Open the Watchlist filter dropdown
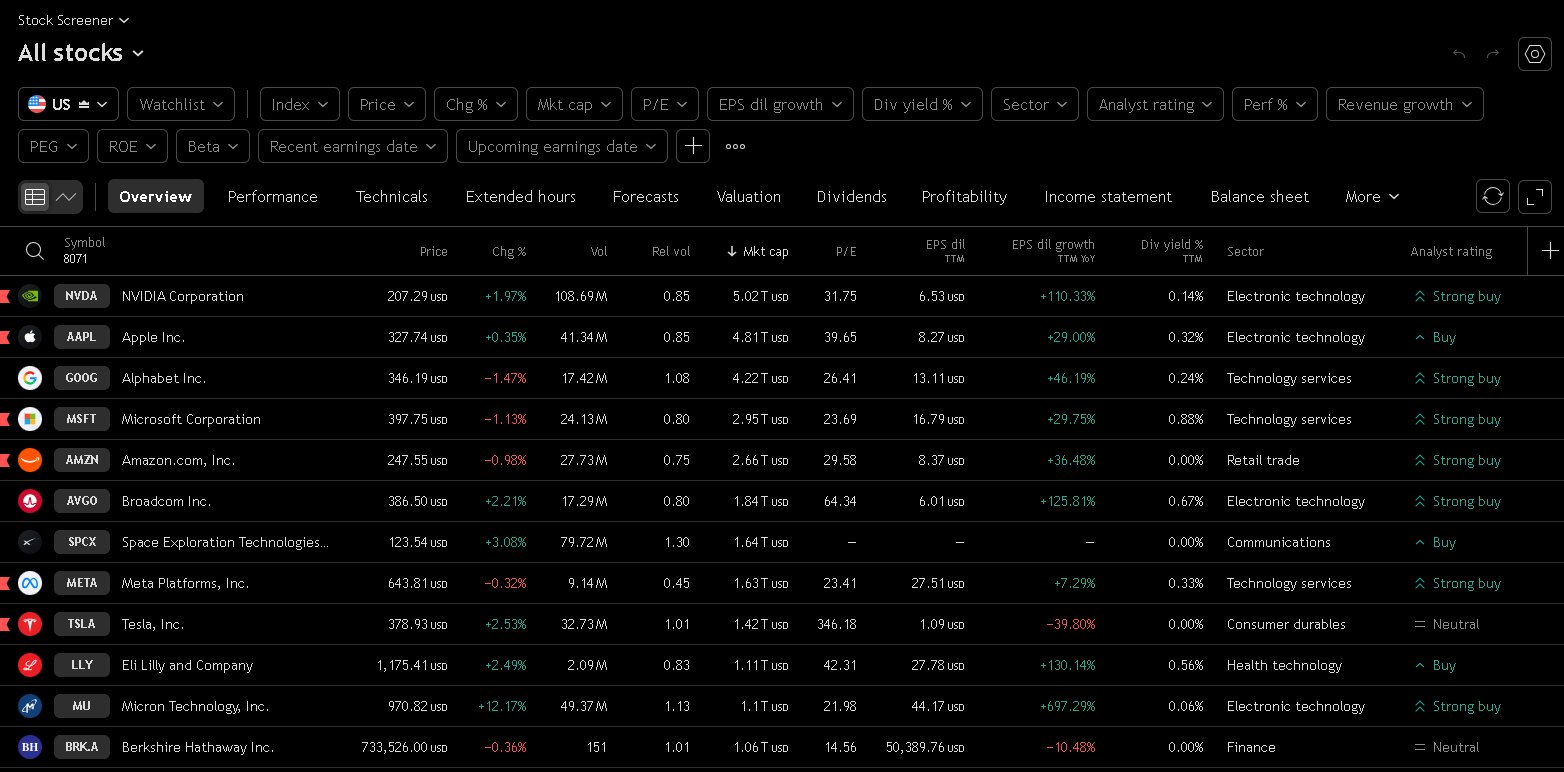1564x772 pixels. [x=181, y=104]
